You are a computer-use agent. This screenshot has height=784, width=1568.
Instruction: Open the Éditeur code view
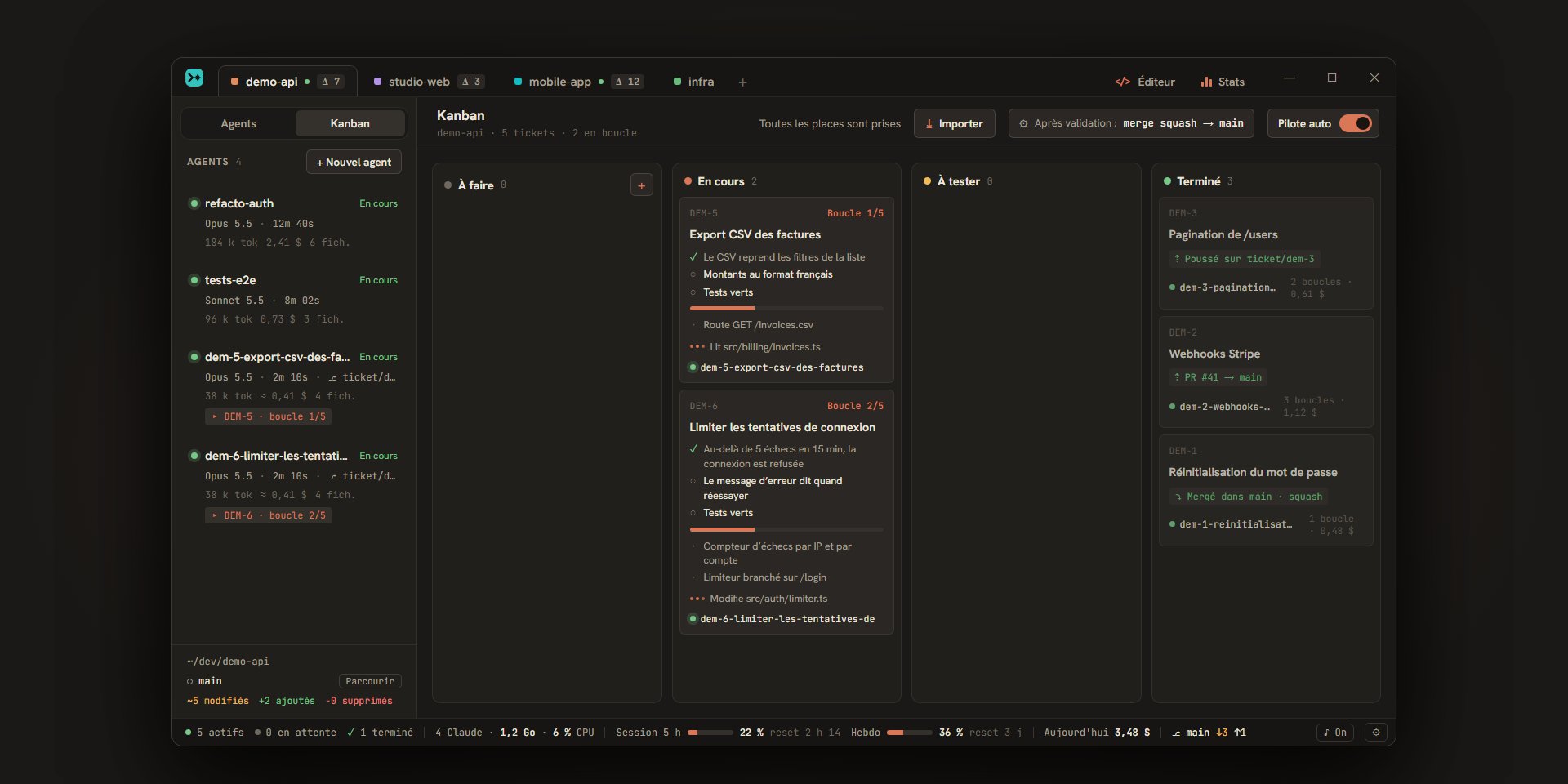[1145, 82]
